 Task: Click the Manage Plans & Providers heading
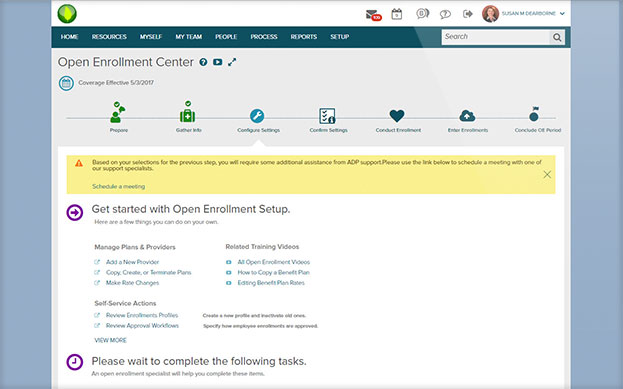point(135,247)
